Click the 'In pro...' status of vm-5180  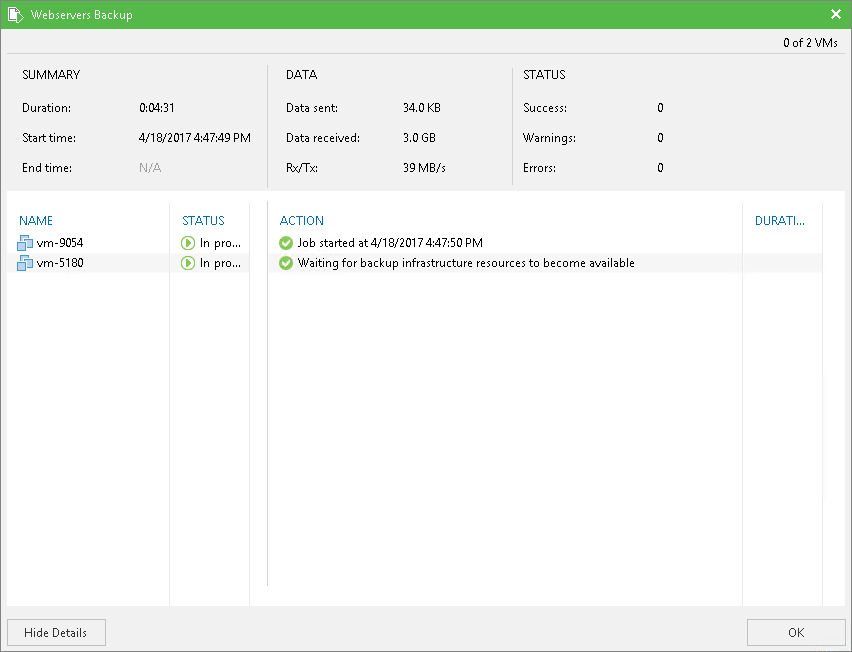tap(220, 263)
